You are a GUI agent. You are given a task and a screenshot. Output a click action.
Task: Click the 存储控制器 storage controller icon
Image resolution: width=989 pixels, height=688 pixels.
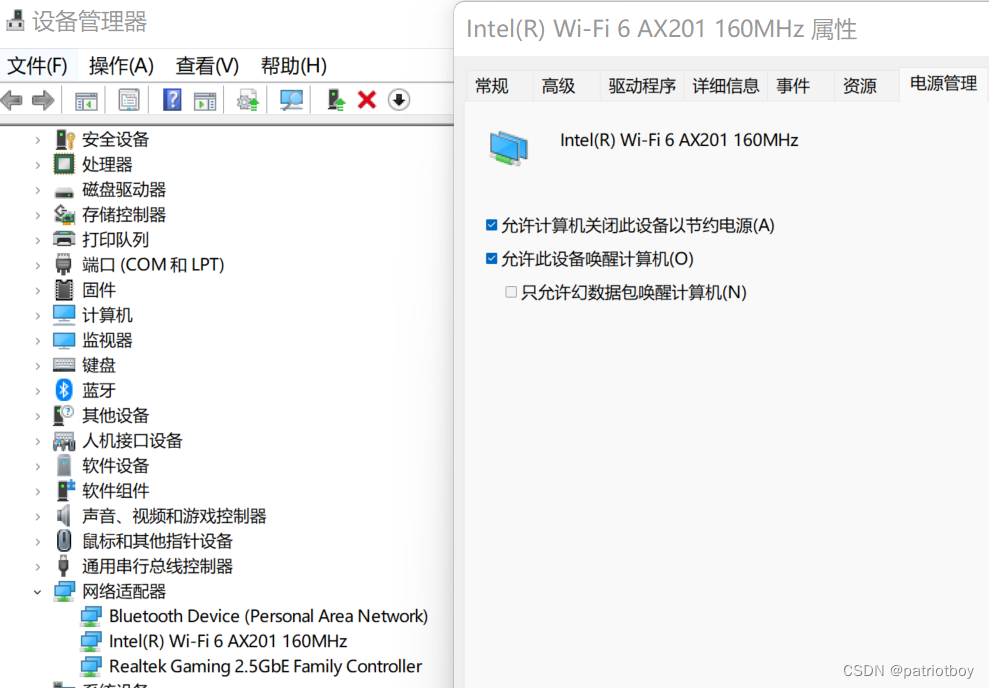[x=64, y=214]
